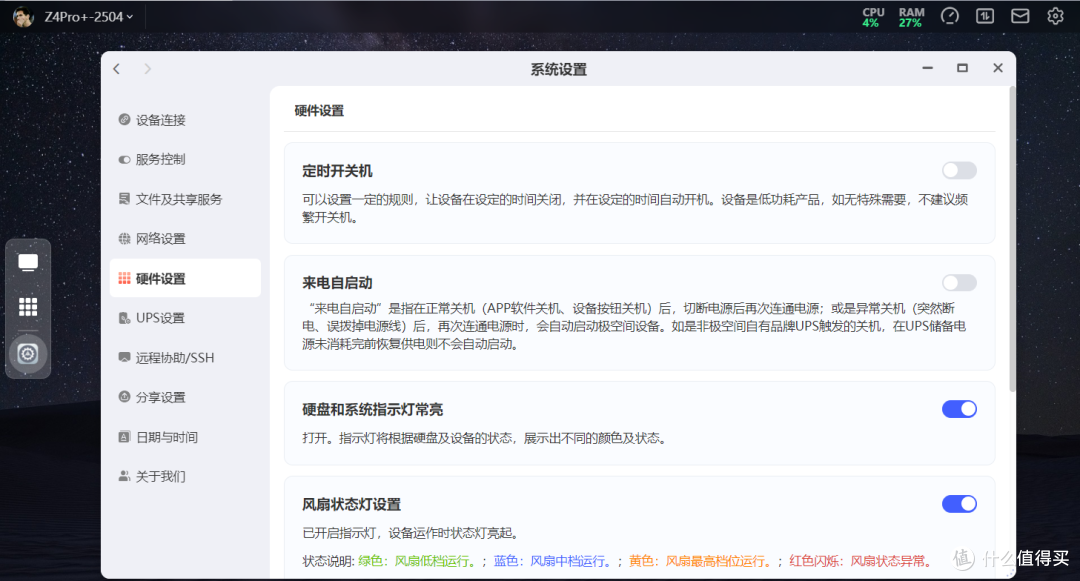The image size is (1080, 581).
Task: Open the transfer task icon in top bar
Action: pos(985,16)
